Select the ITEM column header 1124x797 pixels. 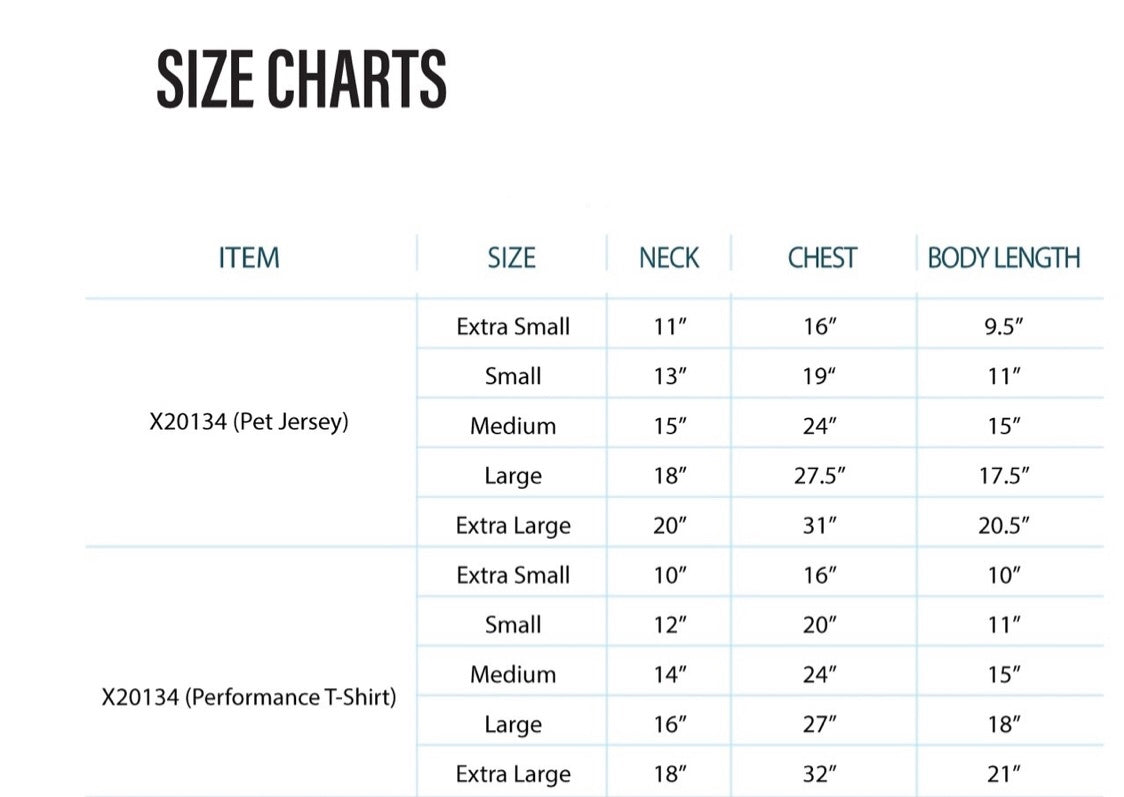pyautogui.click(x=249, y=258)
